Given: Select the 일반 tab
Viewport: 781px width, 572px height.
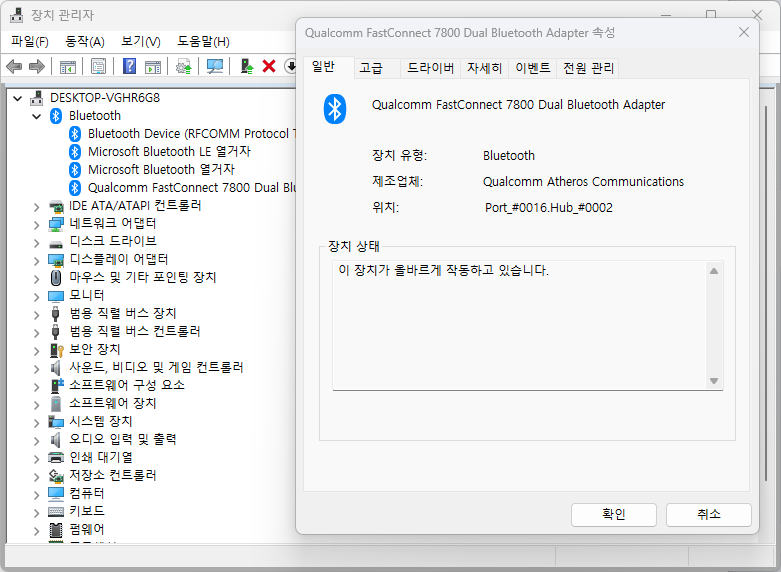Looking at the screenshot, I should tap(329, 67).
